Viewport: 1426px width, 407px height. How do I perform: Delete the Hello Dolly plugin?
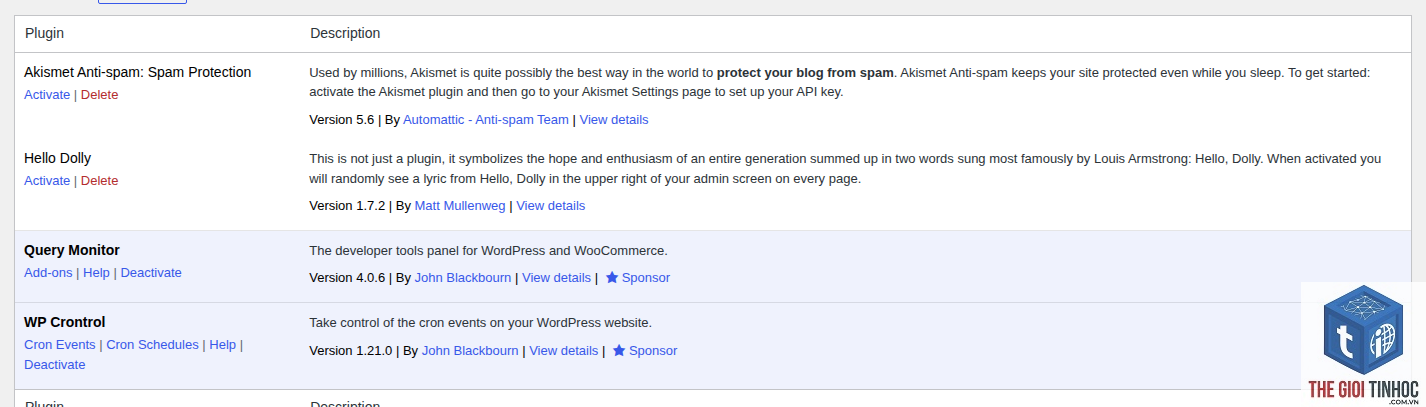tap(99, 181)
